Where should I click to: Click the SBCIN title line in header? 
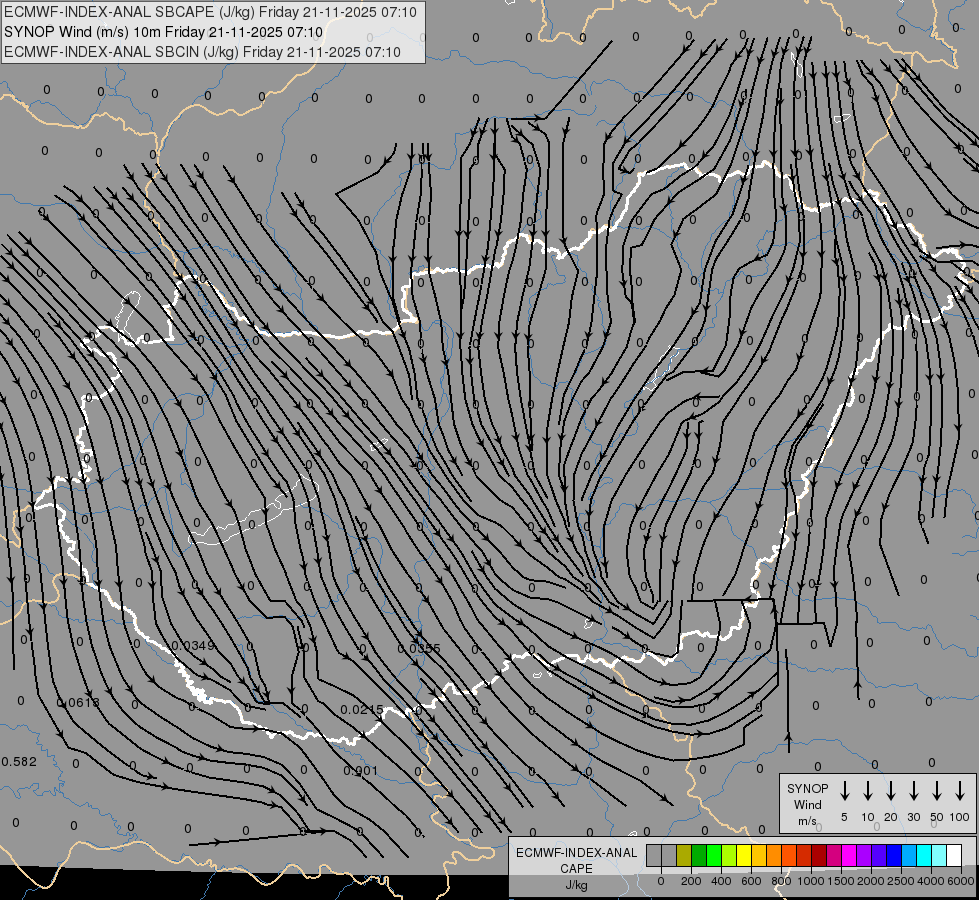pos(202,52)
